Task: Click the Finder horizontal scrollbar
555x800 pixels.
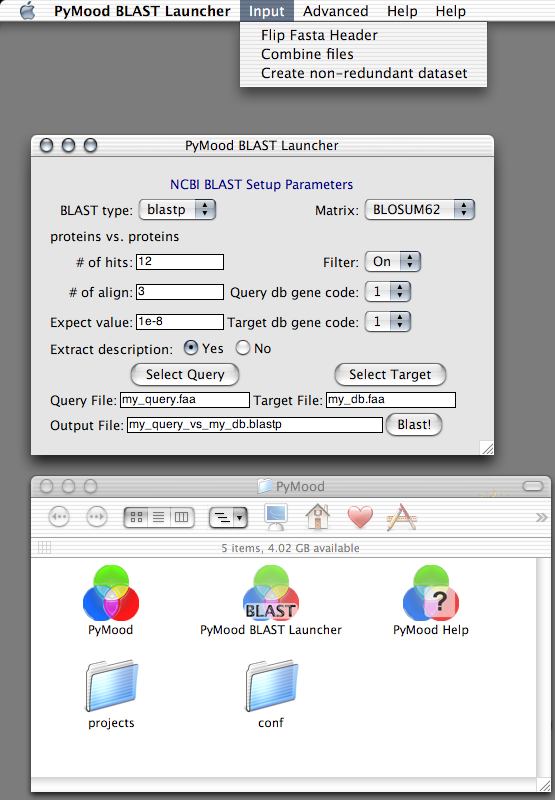Action: (x=284, y=785)
